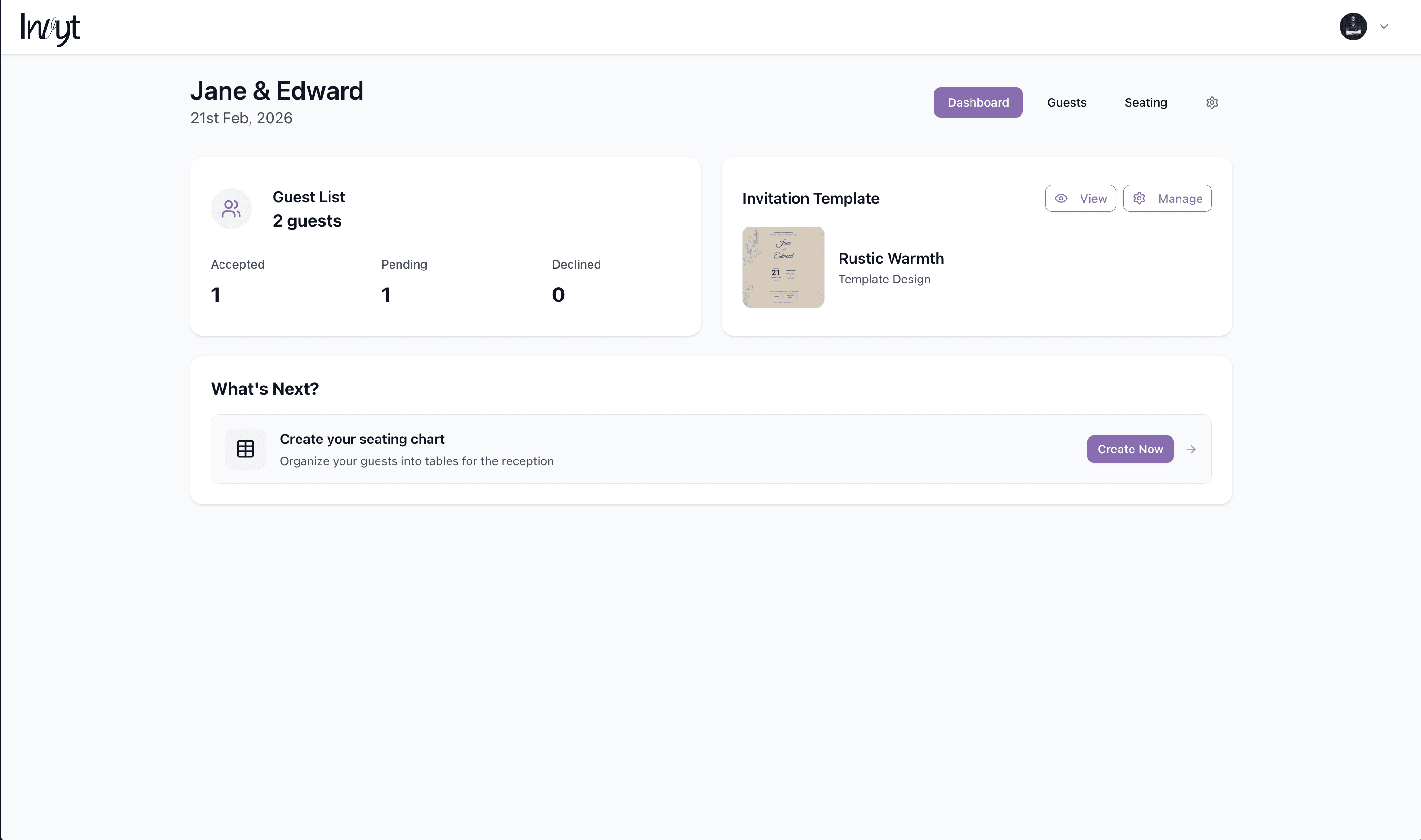The width and height of the screenshot is (1421, 840).
Task: Click the arrow icon beside Create Now
Action: [x=1191, y=449]
